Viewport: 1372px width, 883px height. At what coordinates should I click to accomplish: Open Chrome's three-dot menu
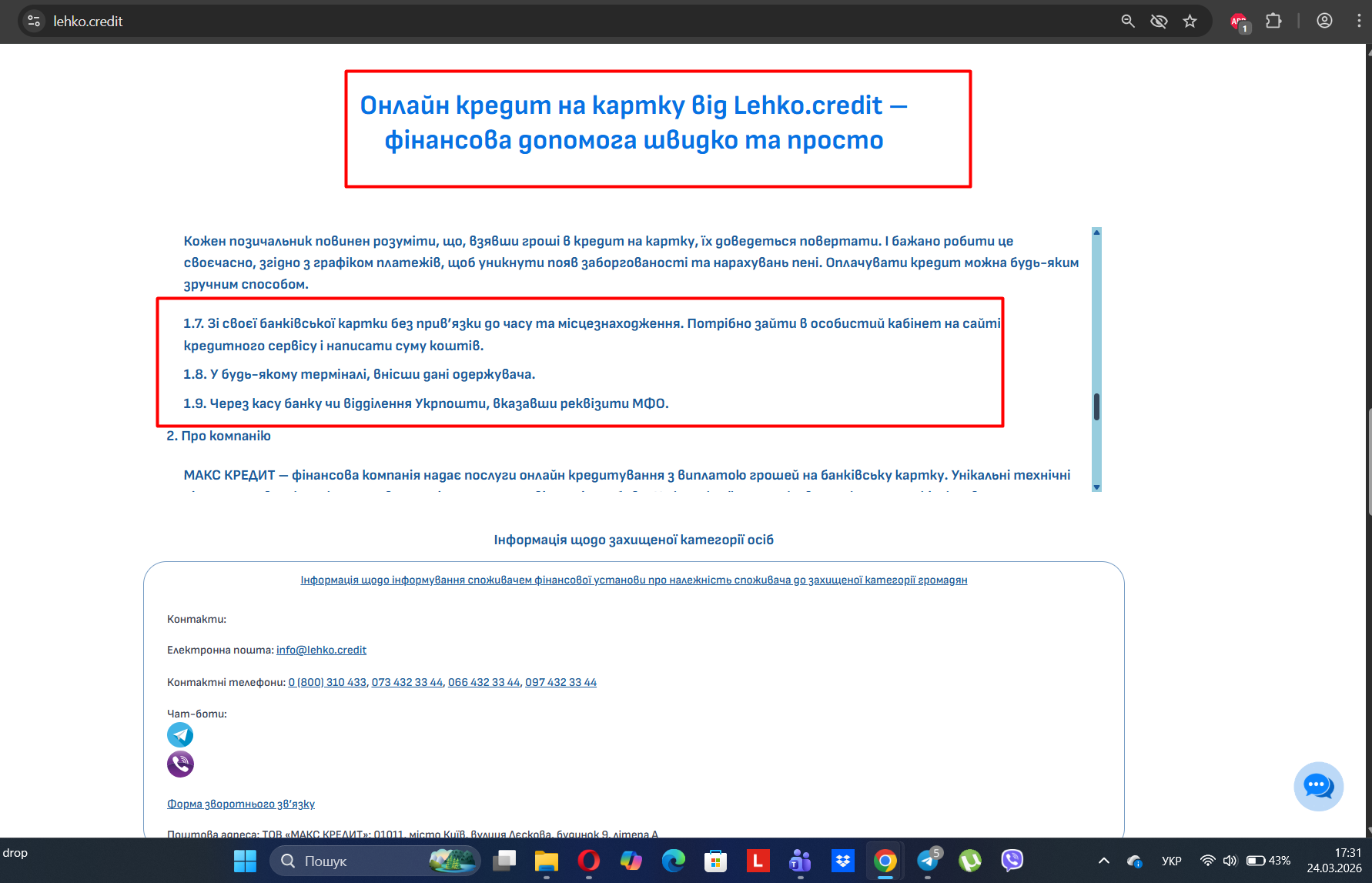[x=1359, y=21]
